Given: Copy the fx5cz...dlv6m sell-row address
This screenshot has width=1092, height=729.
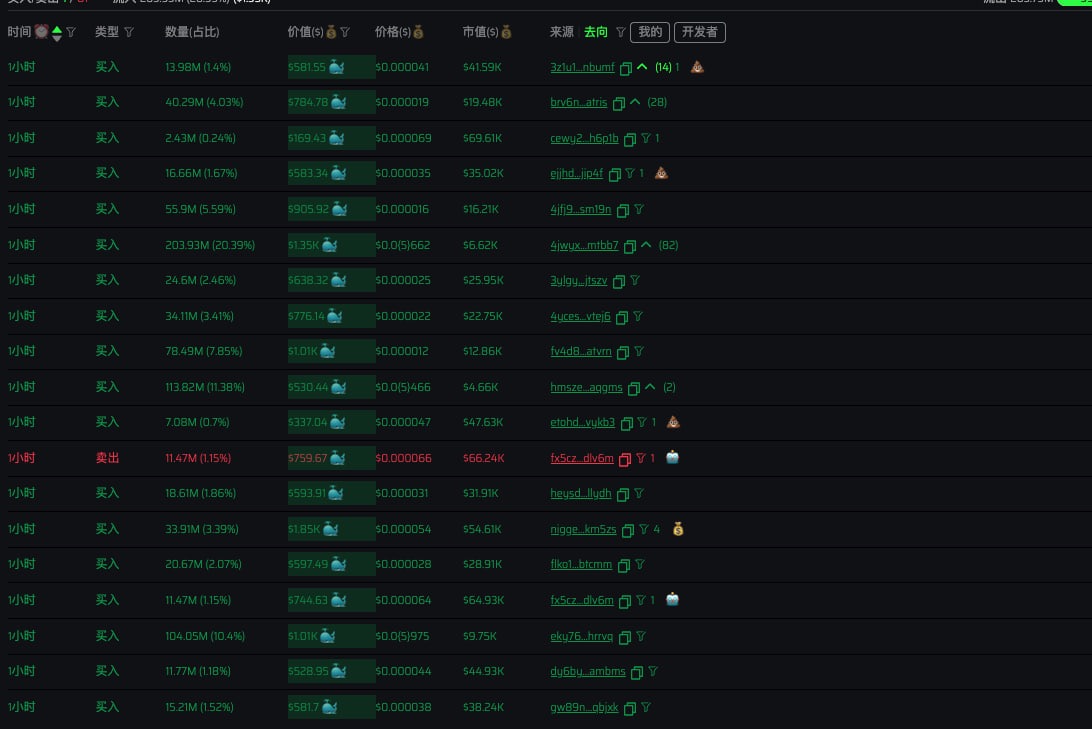Looking at the screenshot, I should (x=625, y=458).
